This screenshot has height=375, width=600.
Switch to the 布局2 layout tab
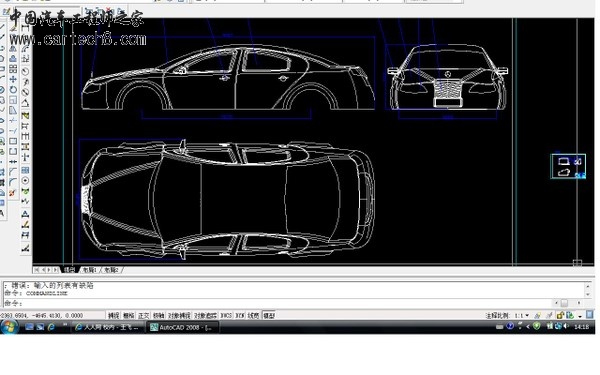coord(112,270)
